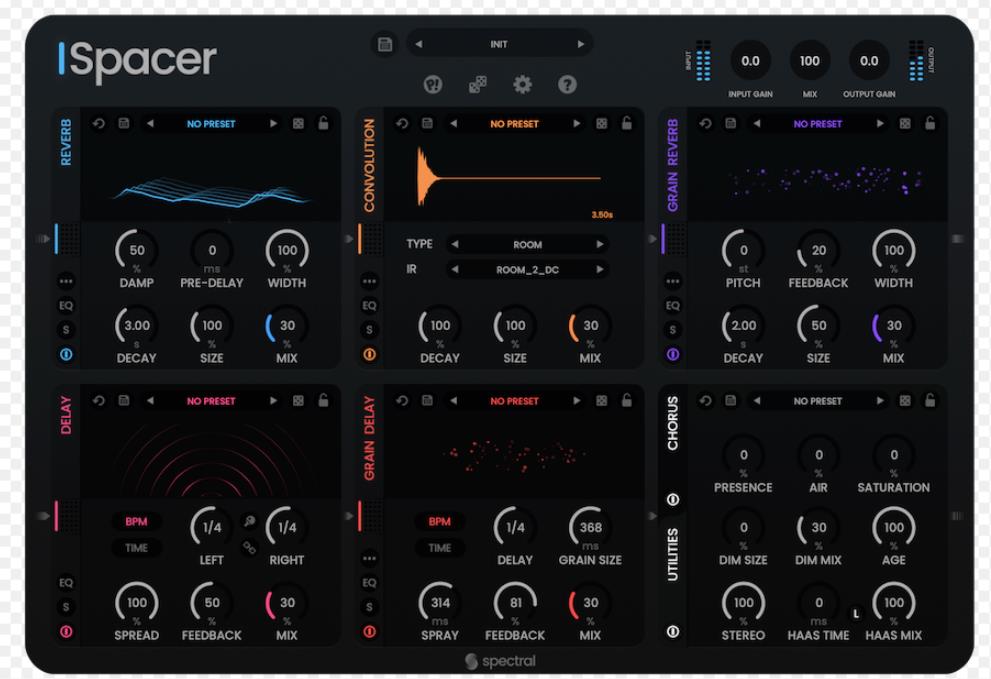Toggle the Delay left/right link icon
This screenshot has height=679, width=991.
(x=250, y=547)
